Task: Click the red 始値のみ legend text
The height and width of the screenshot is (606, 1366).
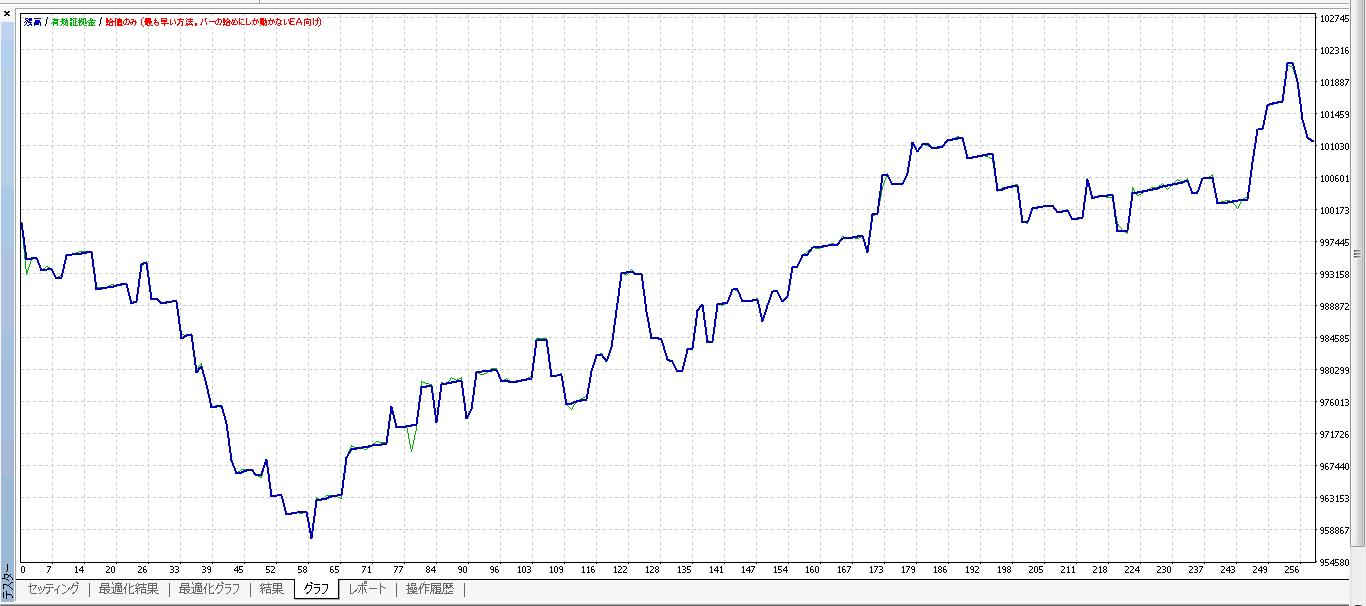Action: pos(214,21)
